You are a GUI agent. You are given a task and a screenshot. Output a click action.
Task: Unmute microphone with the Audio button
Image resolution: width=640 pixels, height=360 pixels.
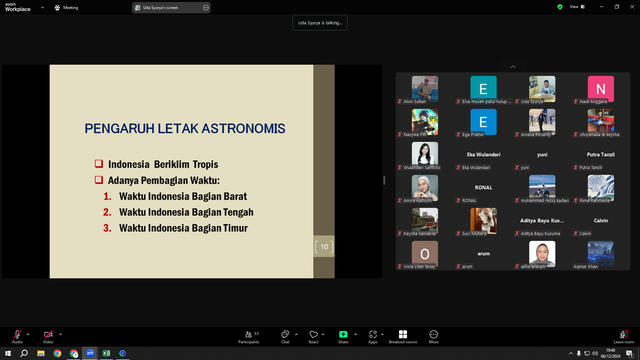(x=17, y=337)
